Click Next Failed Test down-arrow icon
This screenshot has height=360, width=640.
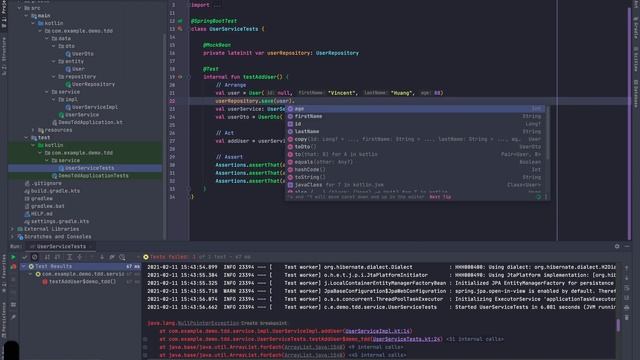pyautogui.click(x=102, y=257)
